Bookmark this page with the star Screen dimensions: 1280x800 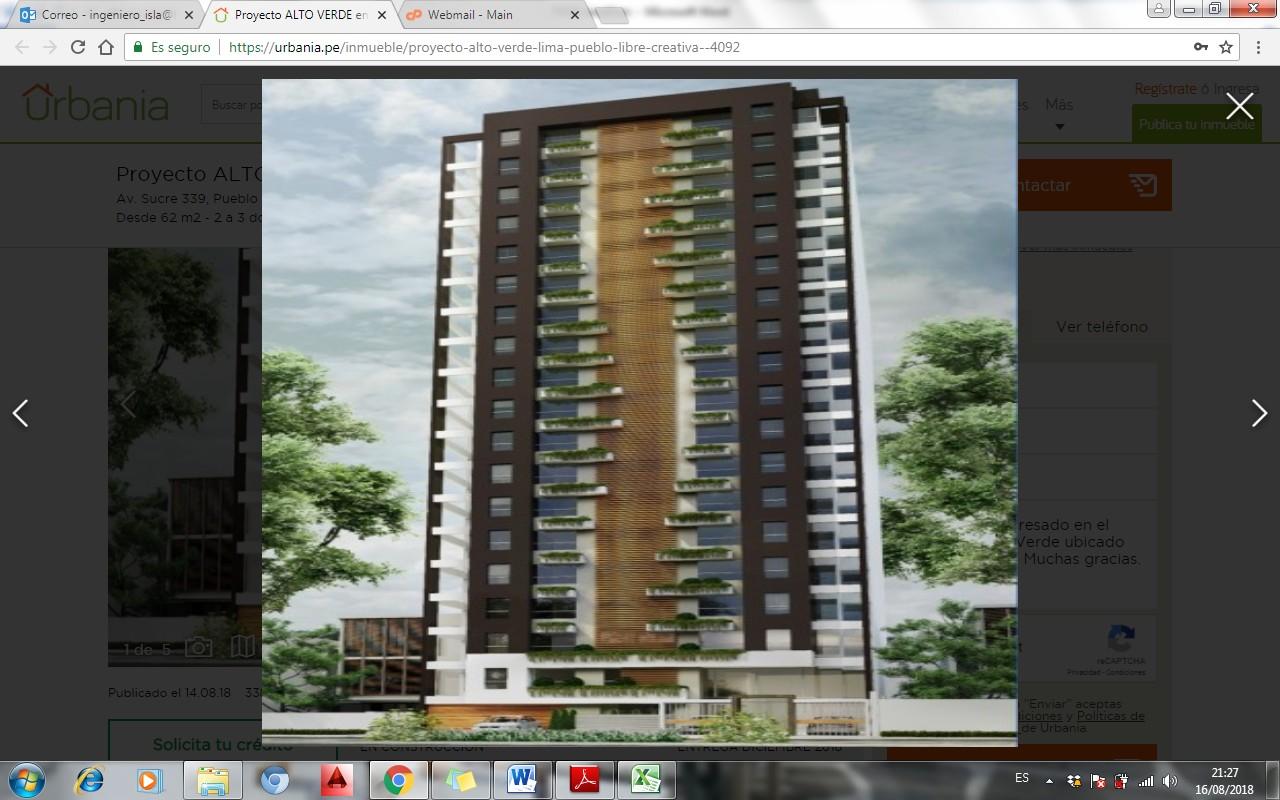(1226, 47)
